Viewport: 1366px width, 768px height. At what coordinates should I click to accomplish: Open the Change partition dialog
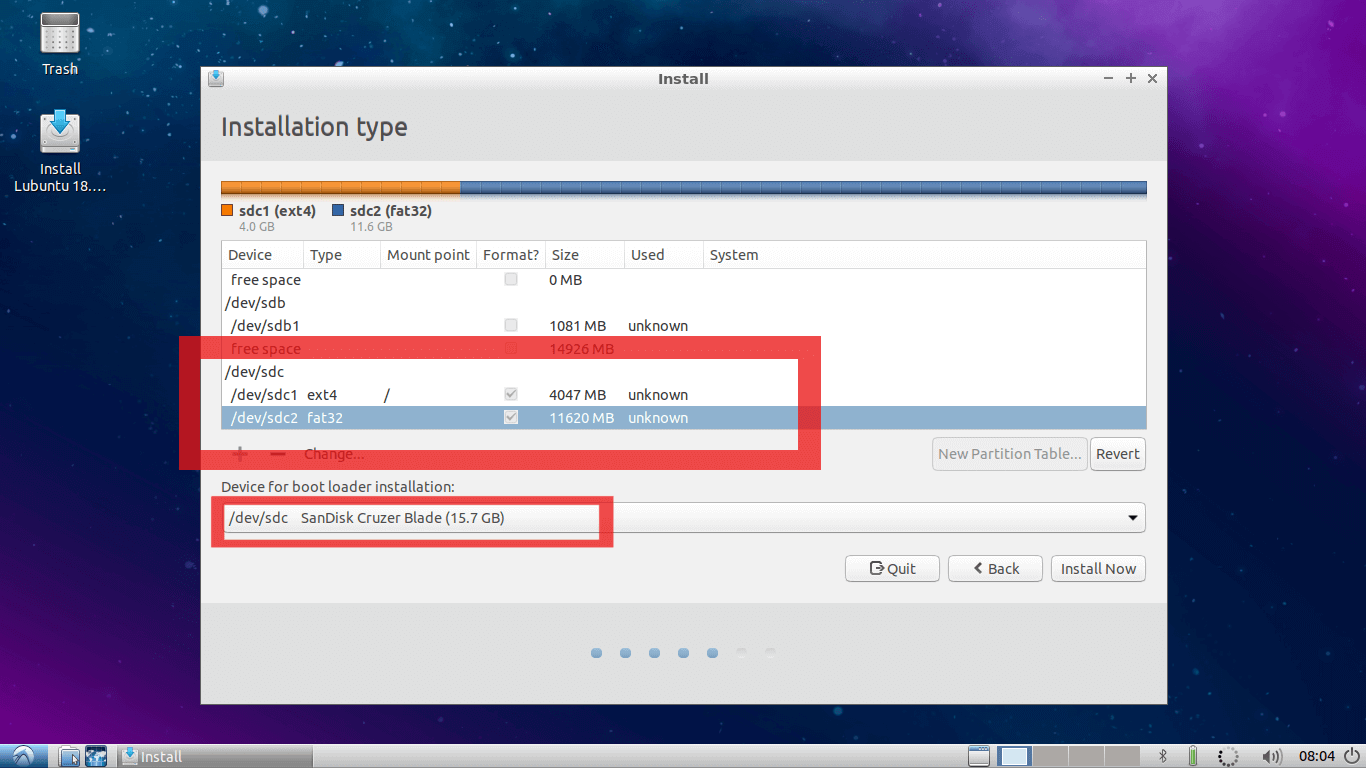[334, 454]
